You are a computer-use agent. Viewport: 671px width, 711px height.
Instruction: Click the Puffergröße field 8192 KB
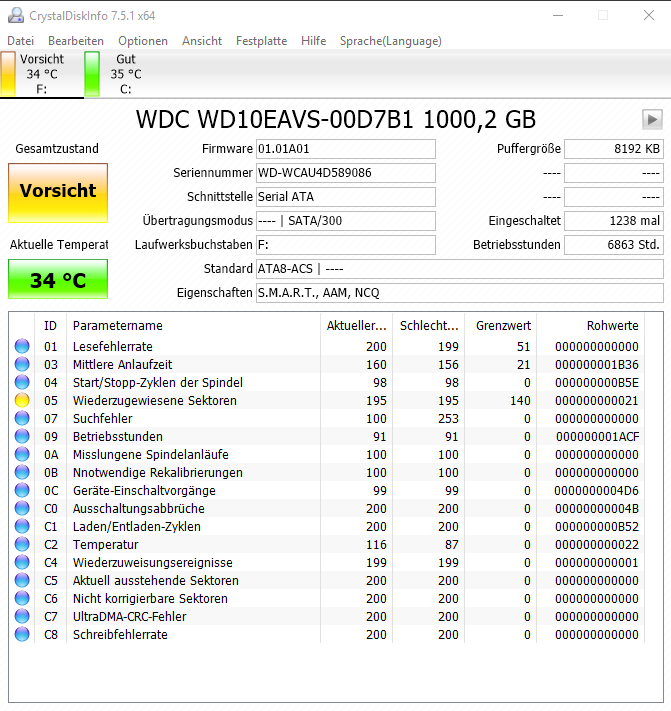coord(614,149)
